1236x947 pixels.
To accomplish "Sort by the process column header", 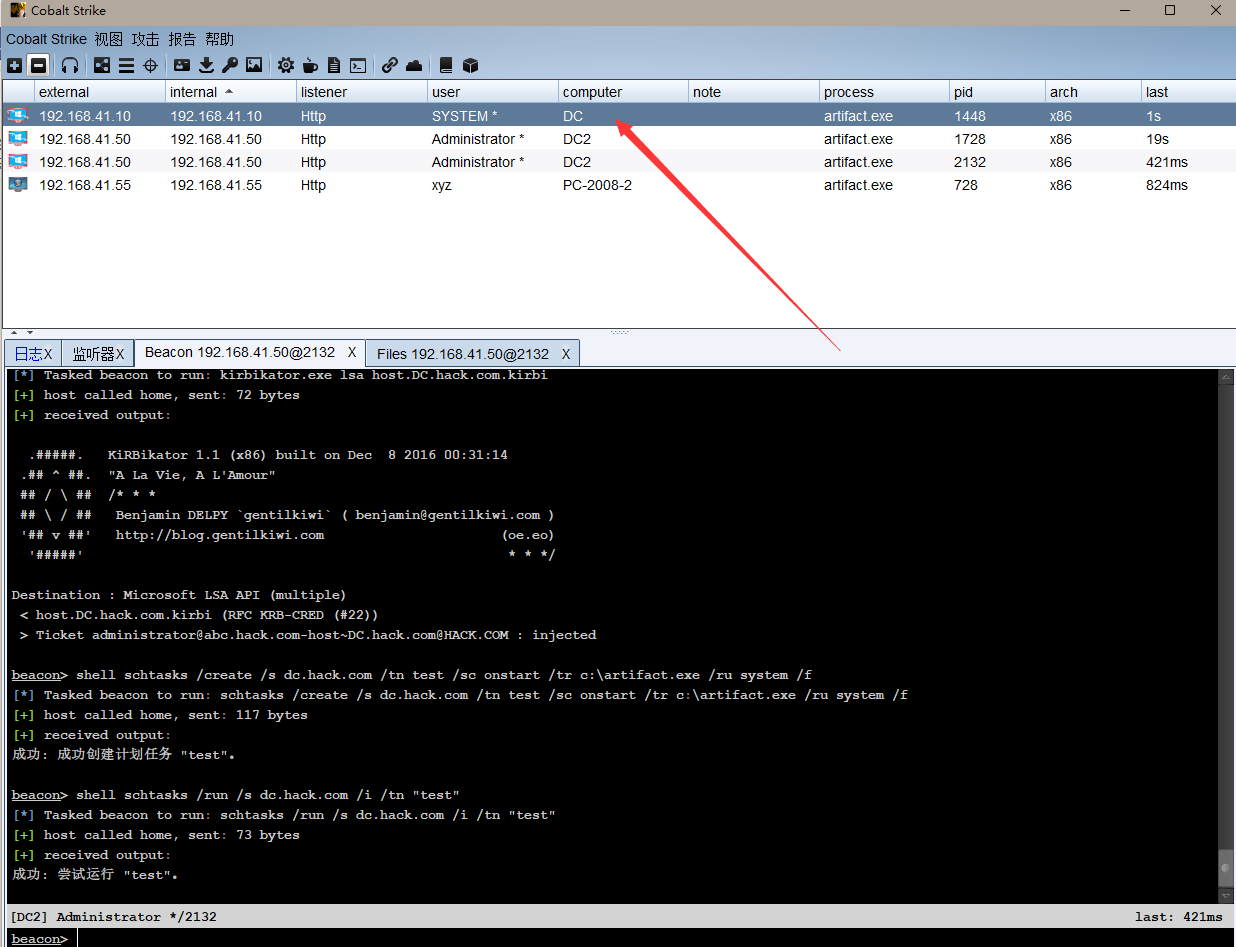I will pos(885,92).
